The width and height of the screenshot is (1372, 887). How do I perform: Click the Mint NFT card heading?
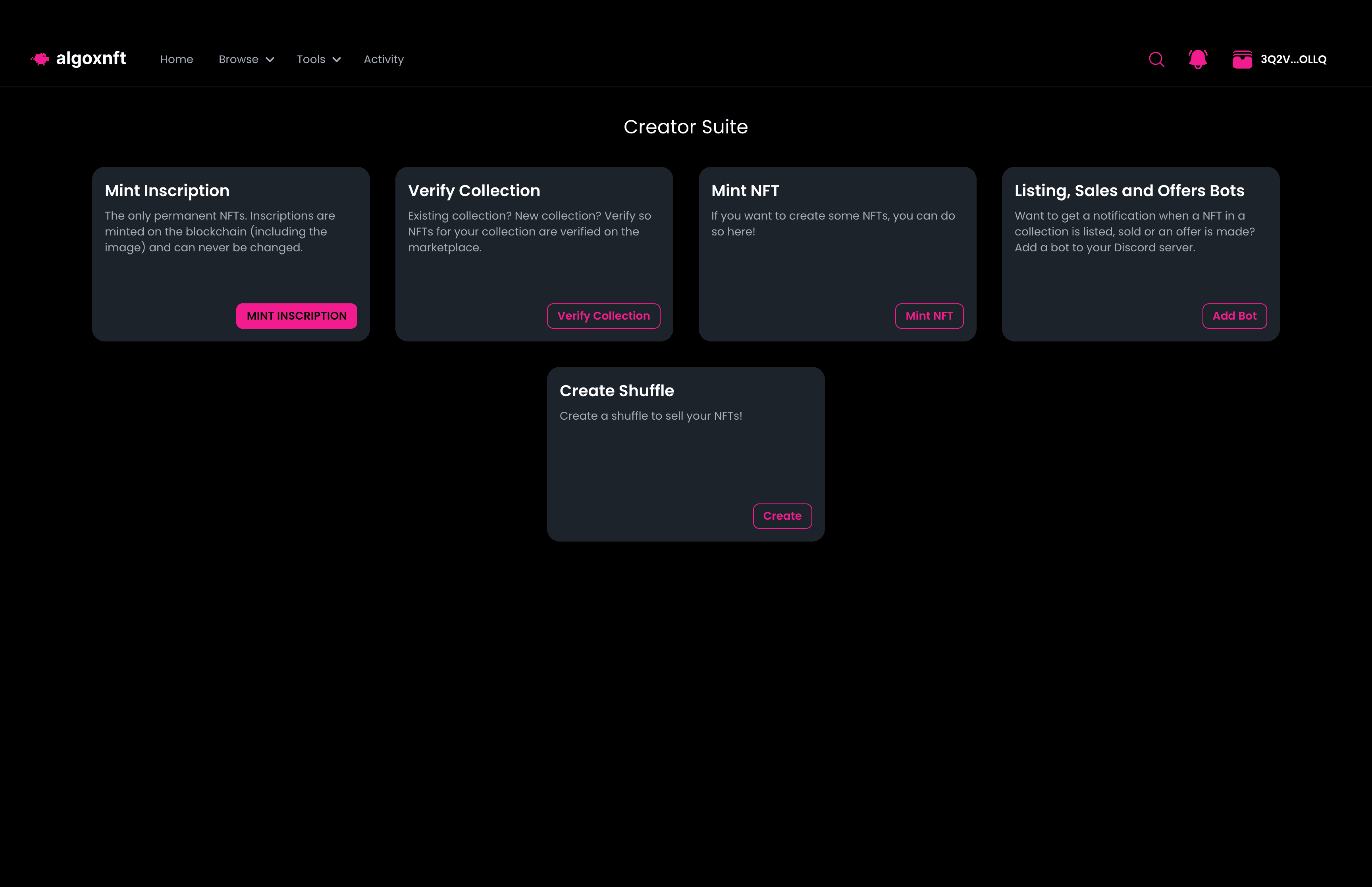745,191
